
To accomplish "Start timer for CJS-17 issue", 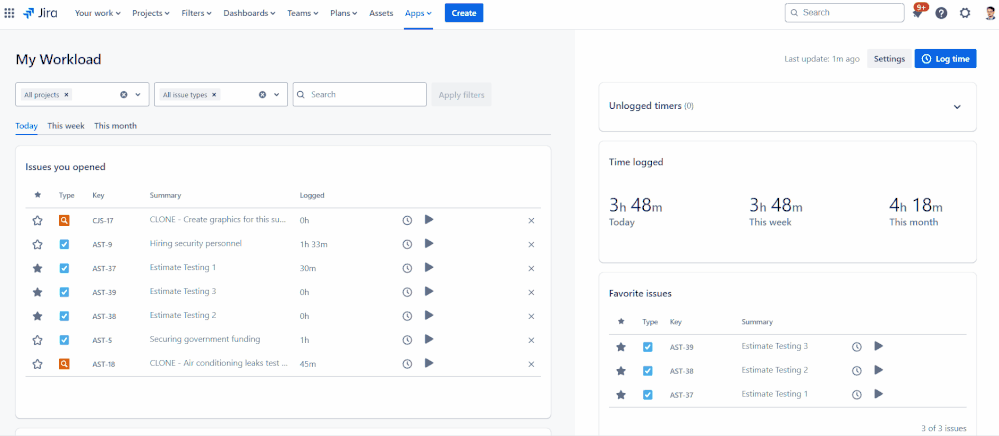I will [x=429, y=220].
